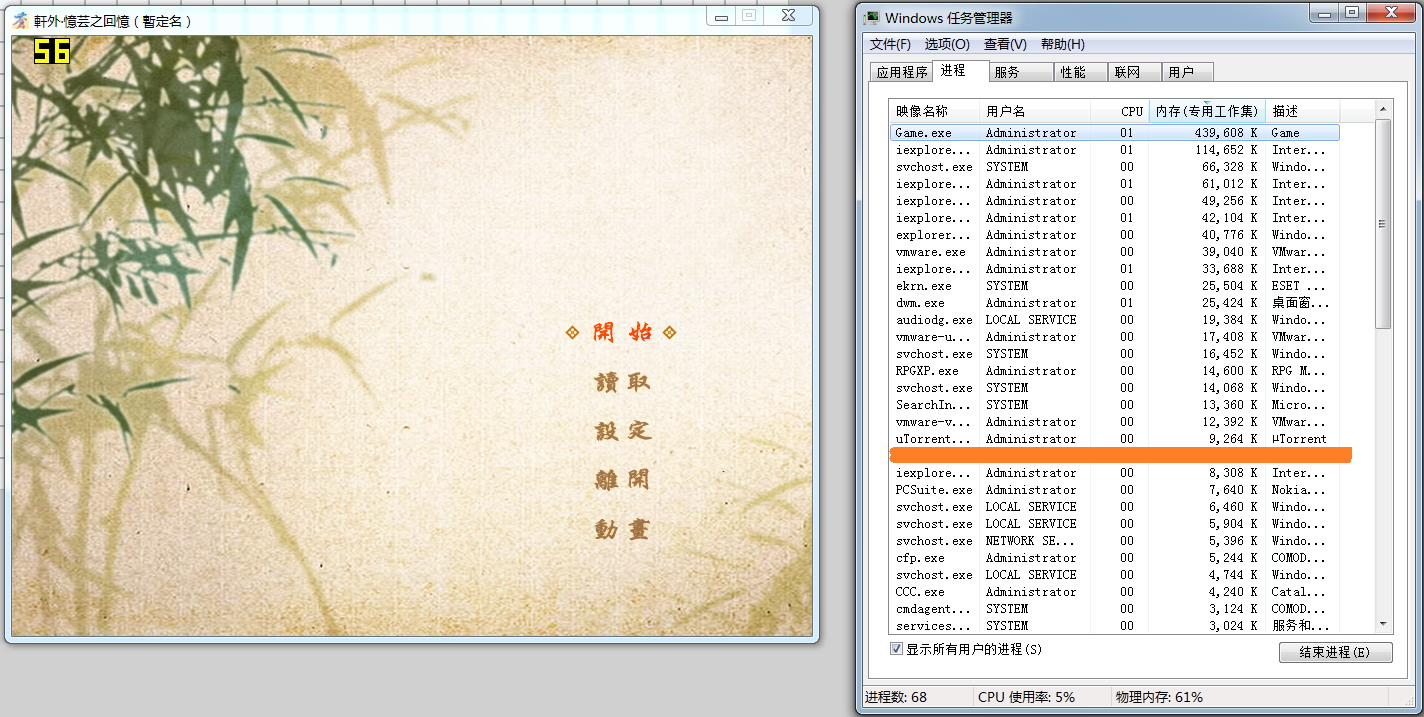This screenshot has width=1424, height=717.
Task: Close the game window
Action: [x=788, y=15]
